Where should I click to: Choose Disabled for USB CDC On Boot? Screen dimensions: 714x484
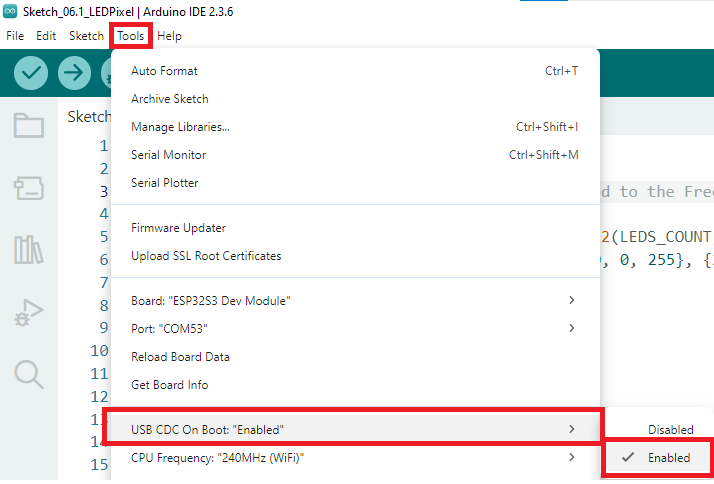click(670, 429)
